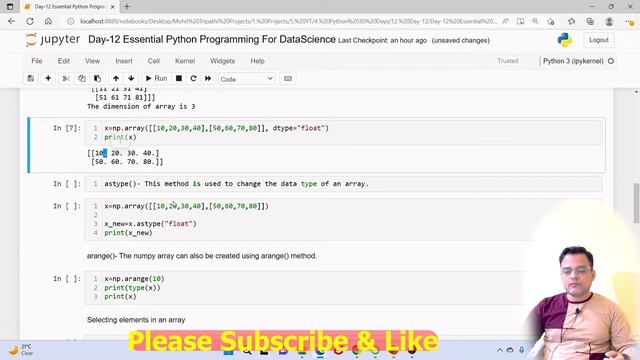The width and height of the screenshot is (640, 360).
Task: Click Last Checkpoint: an hour ago text
Action: (x=382, y=40)
